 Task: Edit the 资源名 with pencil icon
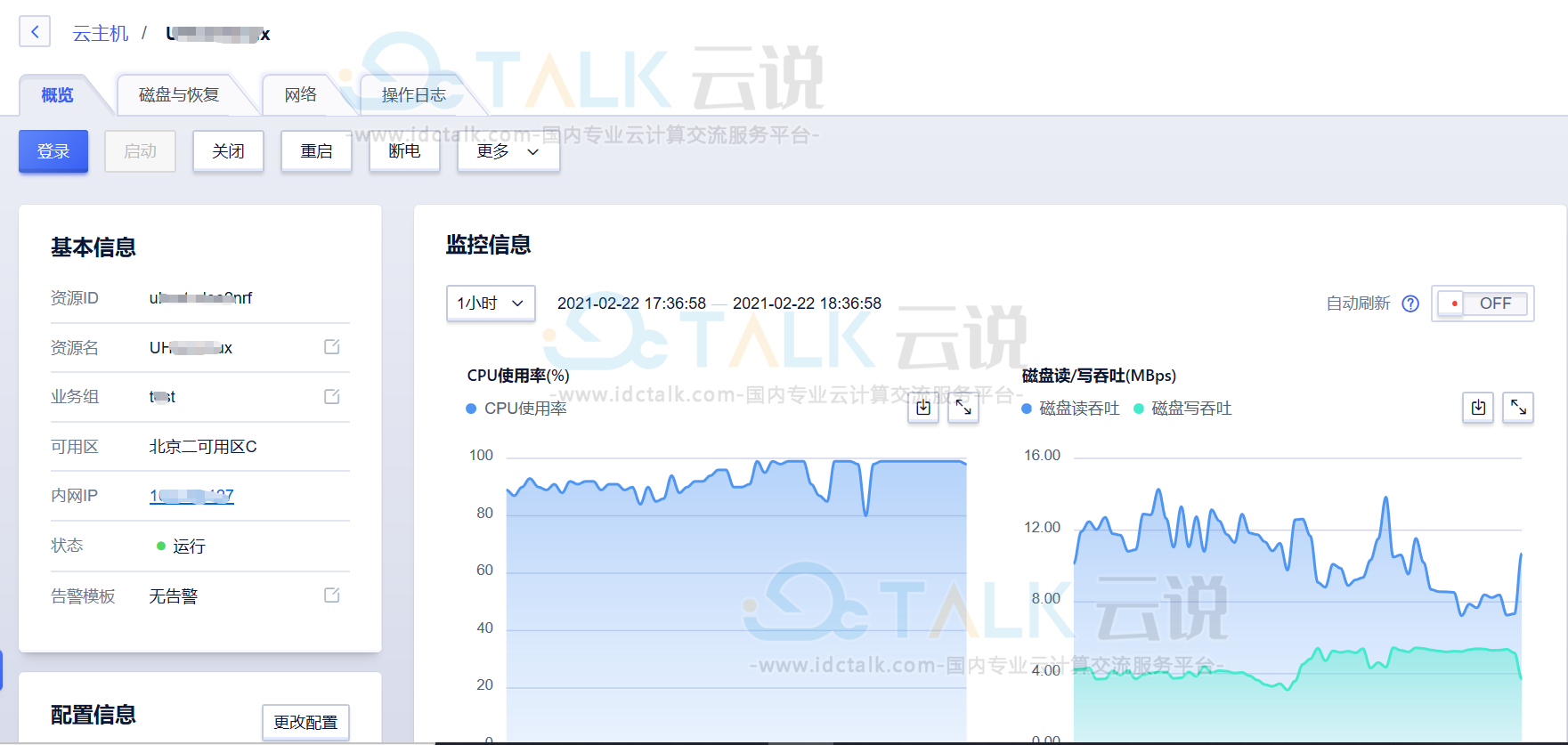[332, 347]
